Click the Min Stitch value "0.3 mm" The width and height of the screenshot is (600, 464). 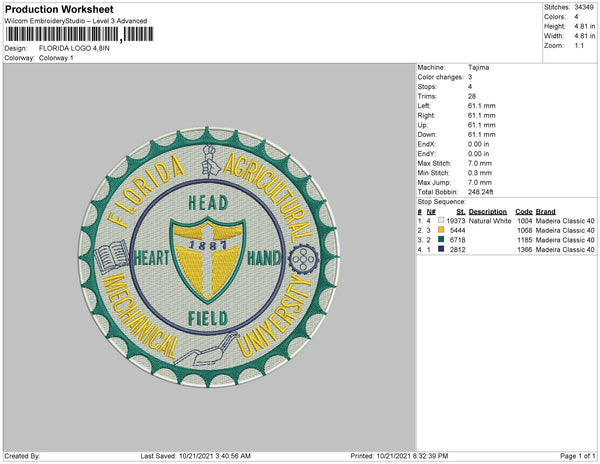(x=480, y=173)
